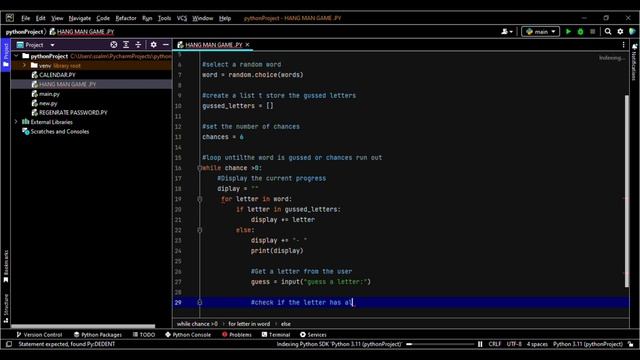Open Structure side tool window
The image size is (640, 360).
pyautogui.click(x=6, y=309)
